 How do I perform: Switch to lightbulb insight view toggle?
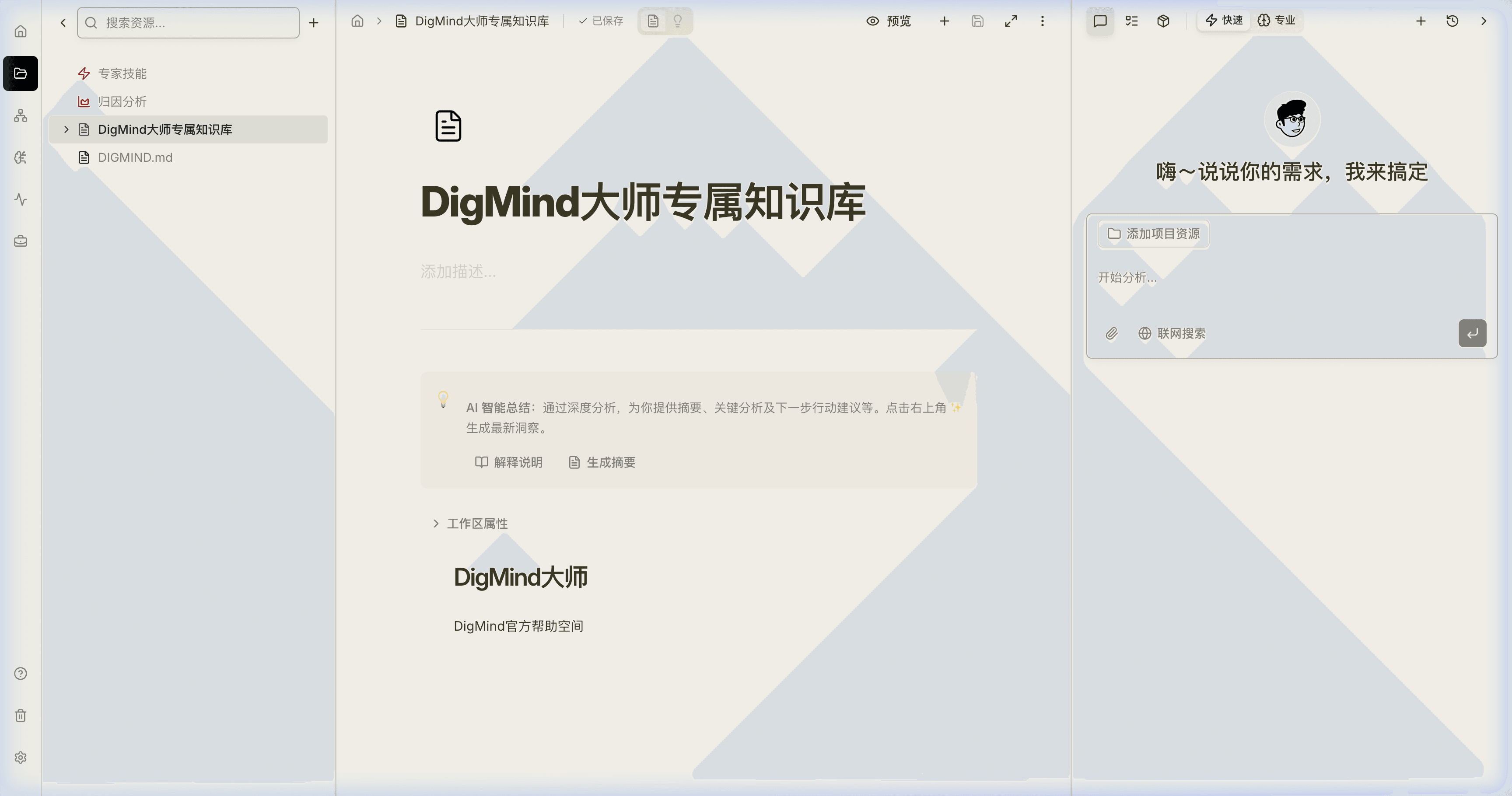coord(677,21)
